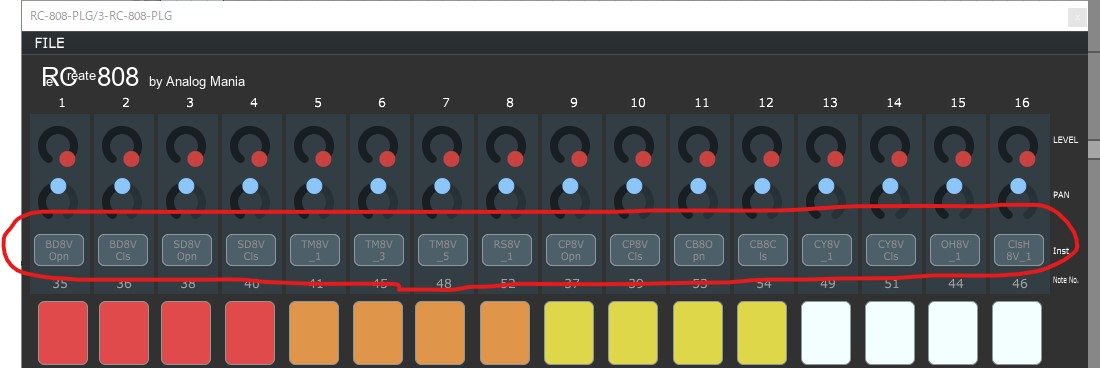This screenshot has height=368, width=1100.
Task: Open the SD8V Opn instrument slot
Action: pyautogui.click(x=187, y=250)
